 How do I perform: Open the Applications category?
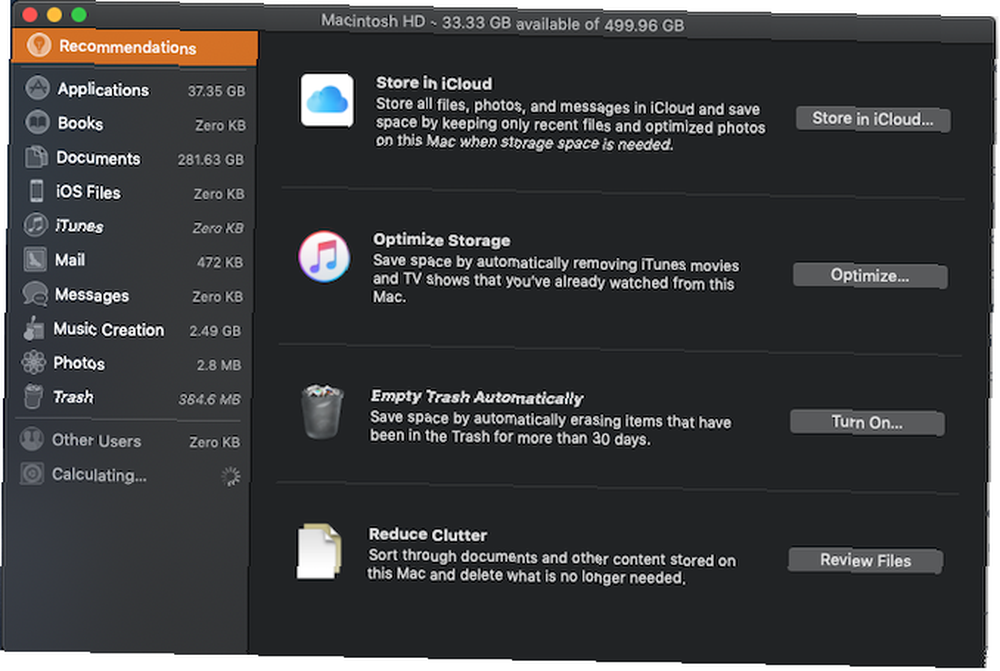coord(133,89)
